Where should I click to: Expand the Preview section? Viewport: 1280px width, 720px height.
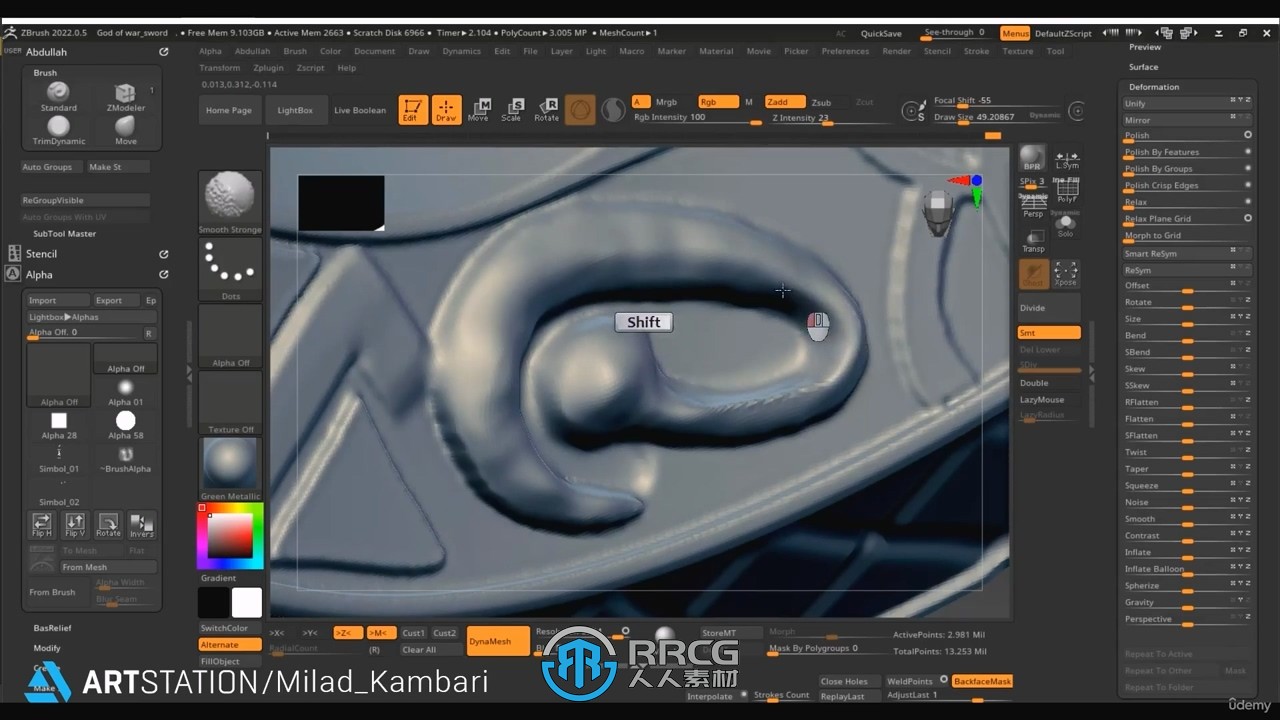[x=1145, y=47]
